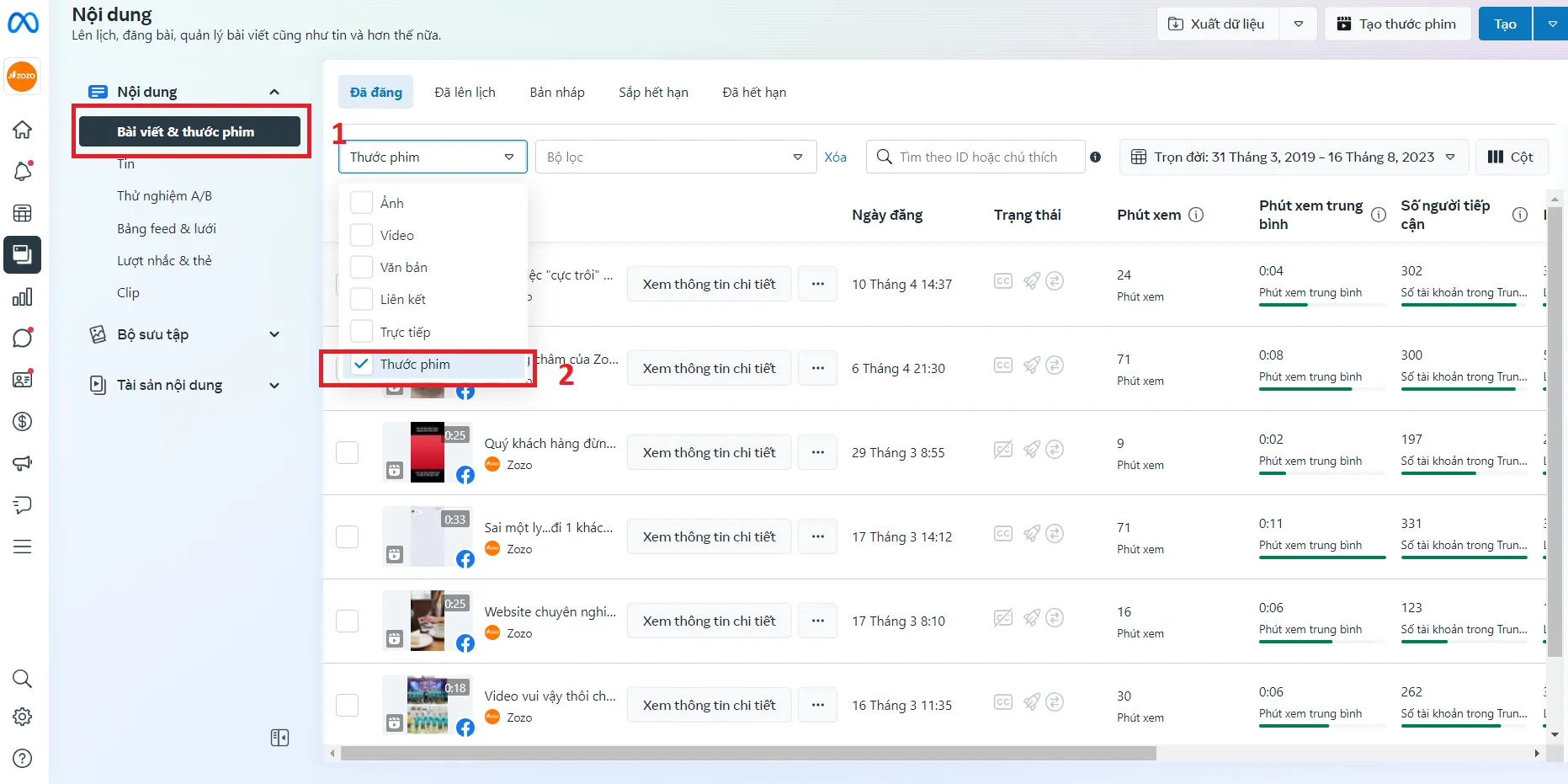Click the Home icon in left sidebar
Image resolution: width=1568 pixels, height=784 pixels.
23,130
